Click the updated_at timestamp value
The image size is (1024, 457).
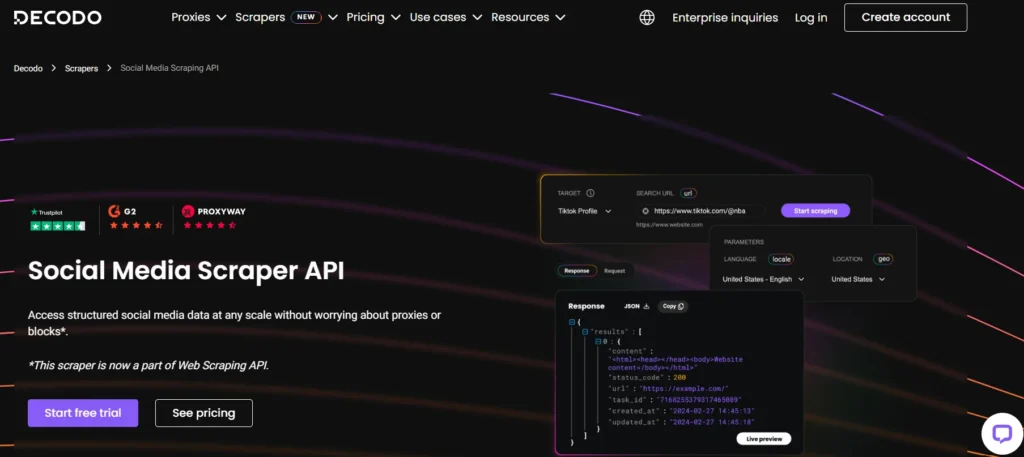click(x=711, y=422)
